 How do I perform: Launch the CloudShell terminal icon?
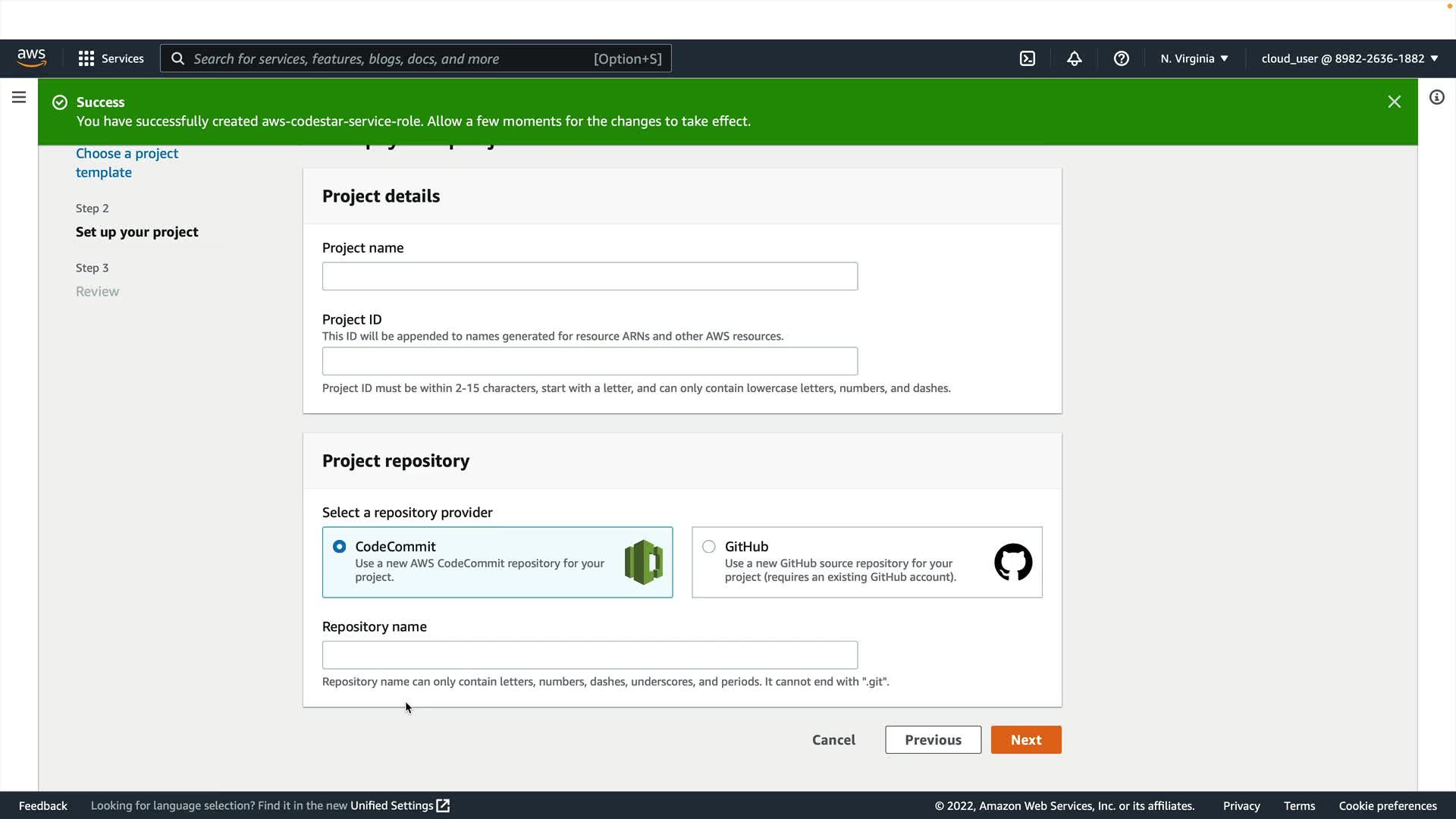click(x=1027, y=58)
